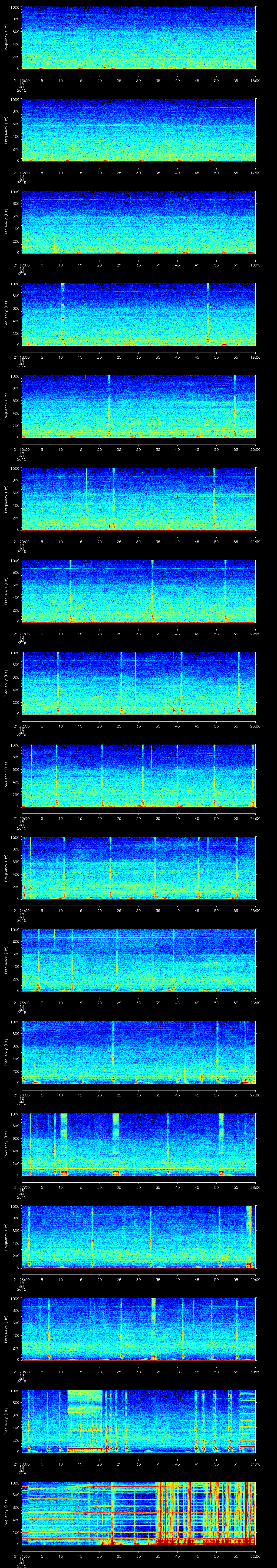Click the "32:00" end time label
277x1568 pixels.
pos(256,1556)
